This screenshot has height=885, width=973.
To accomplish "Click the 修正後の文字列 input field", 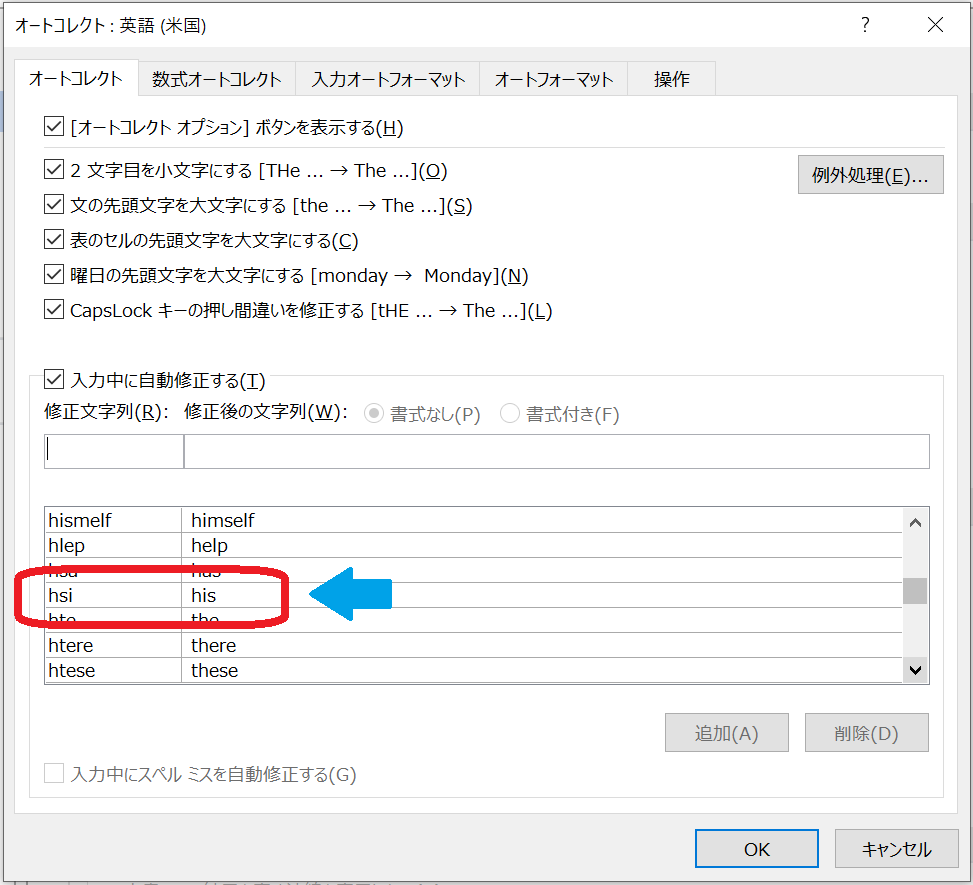I will [x=557, y=451].
